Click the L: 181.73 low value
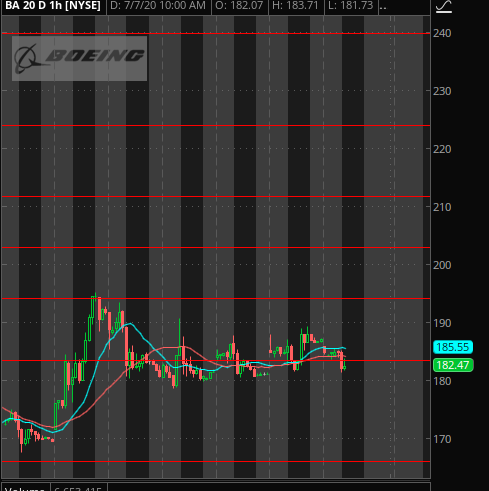 [350, 6]
